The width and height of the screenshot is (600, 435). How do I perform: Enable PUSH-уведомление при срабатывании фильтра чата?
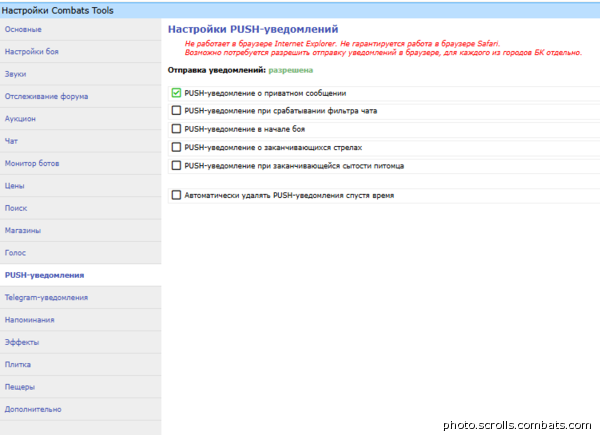coord(177,110)
